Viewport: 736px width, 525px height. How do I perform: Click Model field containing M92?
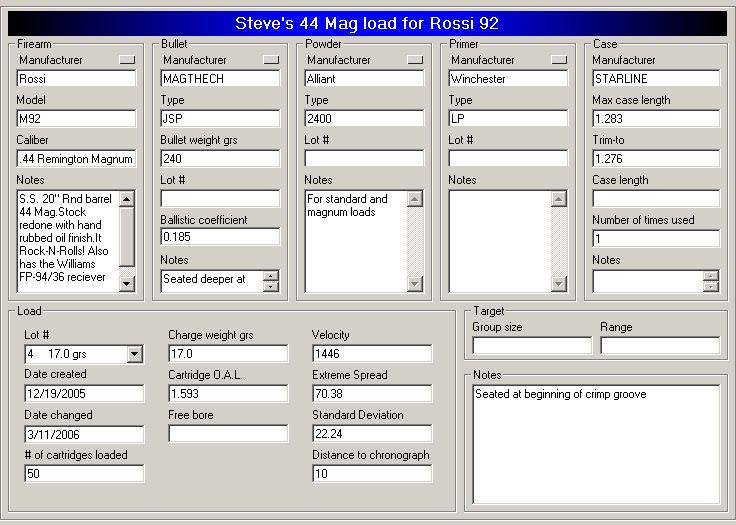[x=77, y=118]
